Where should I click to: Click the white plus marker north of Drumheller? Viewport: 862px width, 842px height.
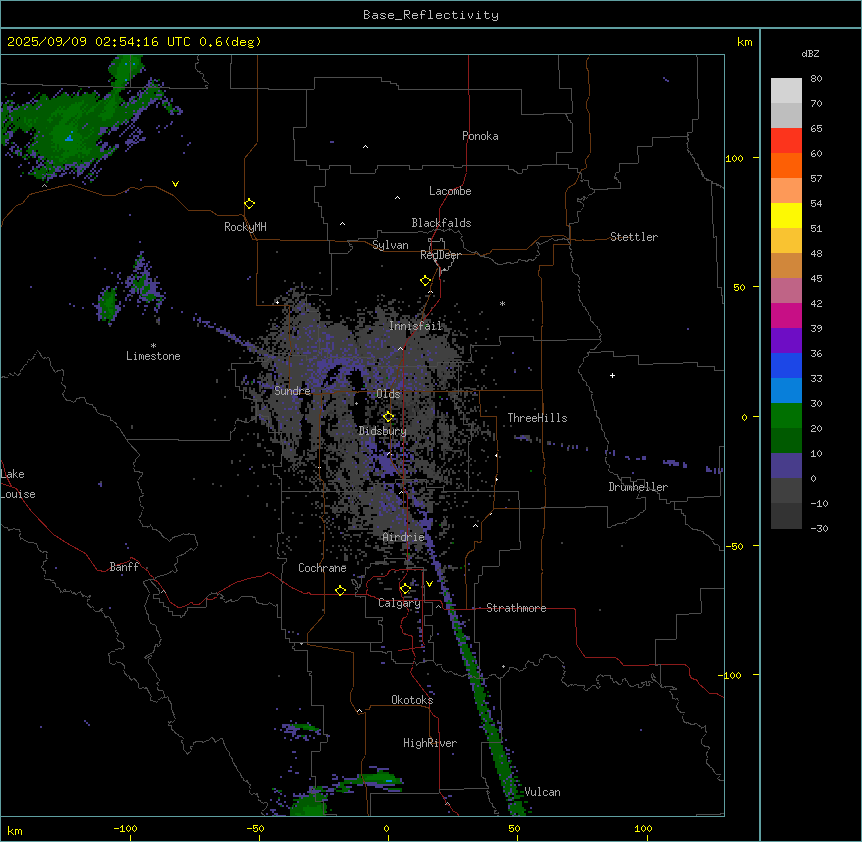coord(612,375)
